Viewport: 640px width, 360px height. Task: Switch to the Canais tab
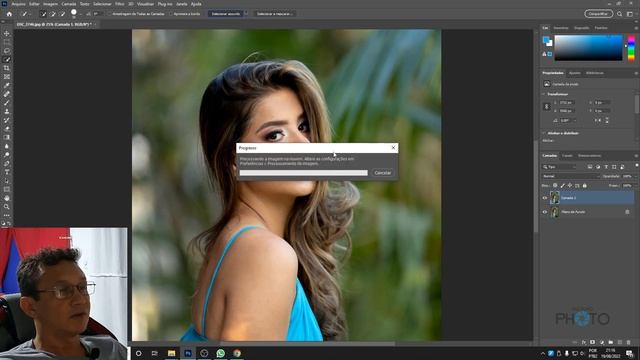(x=567, y=156)
